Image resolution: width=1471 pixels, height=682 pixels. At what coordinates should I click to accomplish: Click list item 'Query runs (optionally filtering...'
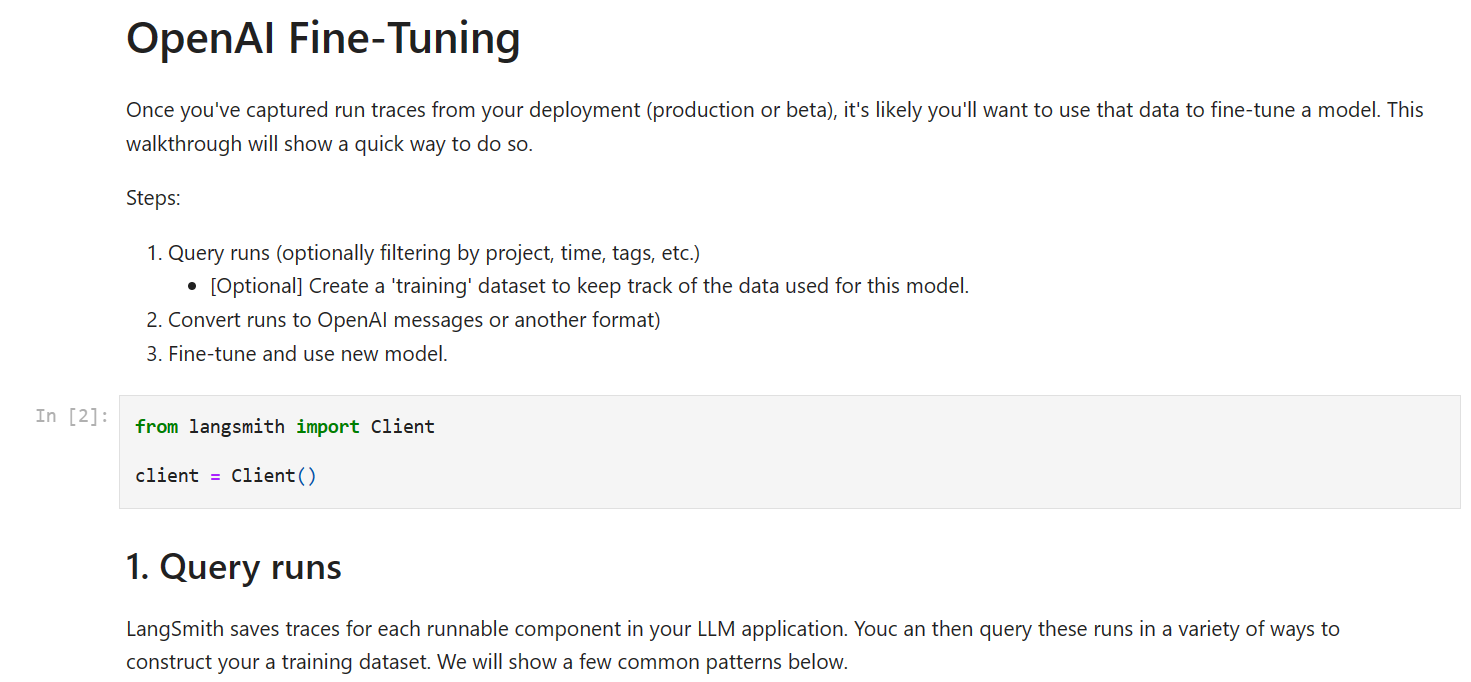433,252
